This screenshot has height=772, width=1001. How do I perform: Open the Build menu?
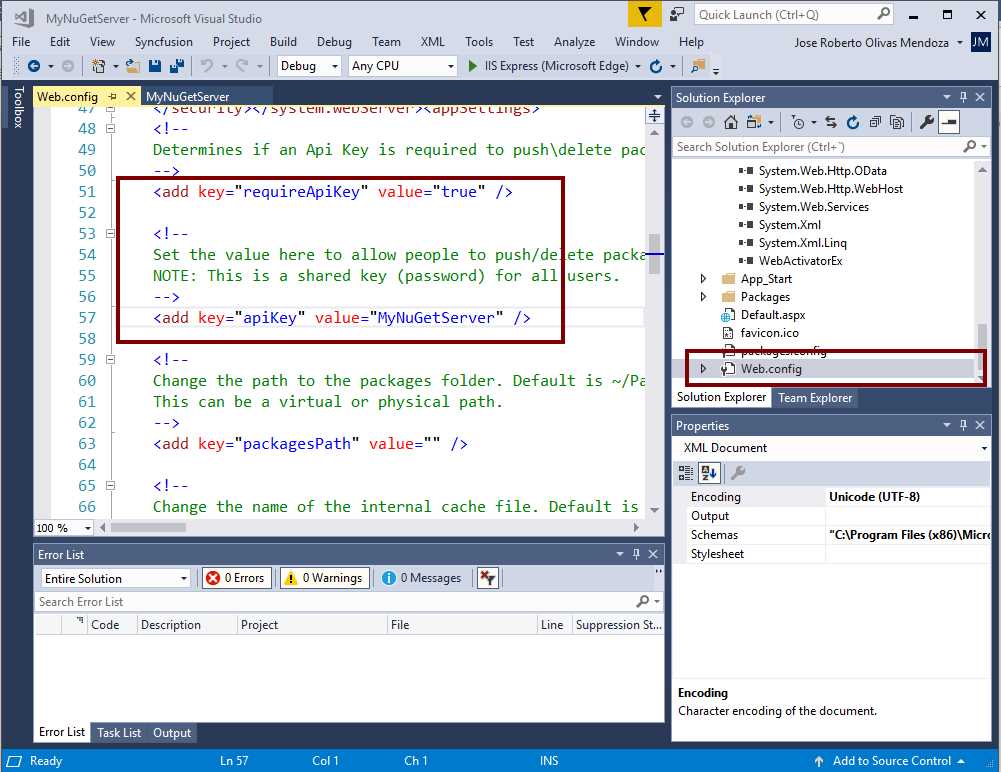[x=283, y=42]
